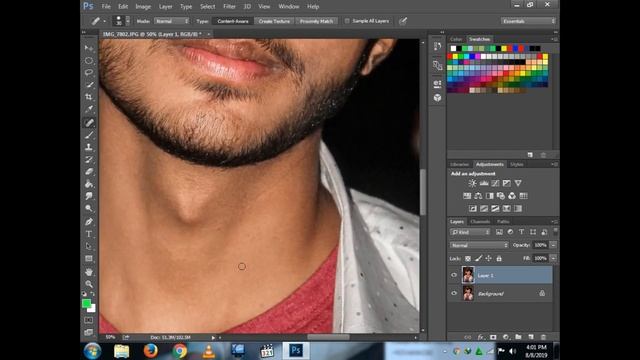Select the Path Selection tool
Screen dimensions: 640x360
point(89,246)
